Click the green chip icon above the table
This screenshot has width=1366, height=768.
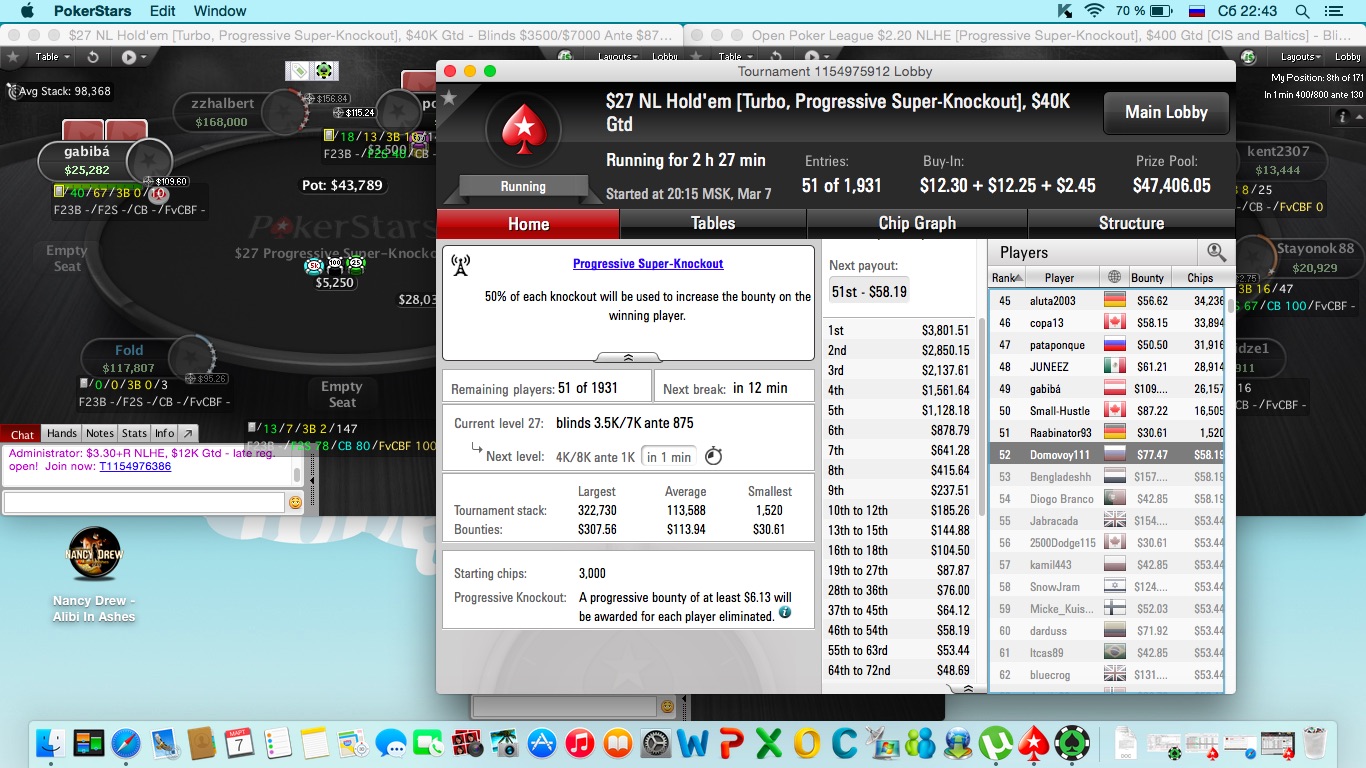(x=324, y=70)
